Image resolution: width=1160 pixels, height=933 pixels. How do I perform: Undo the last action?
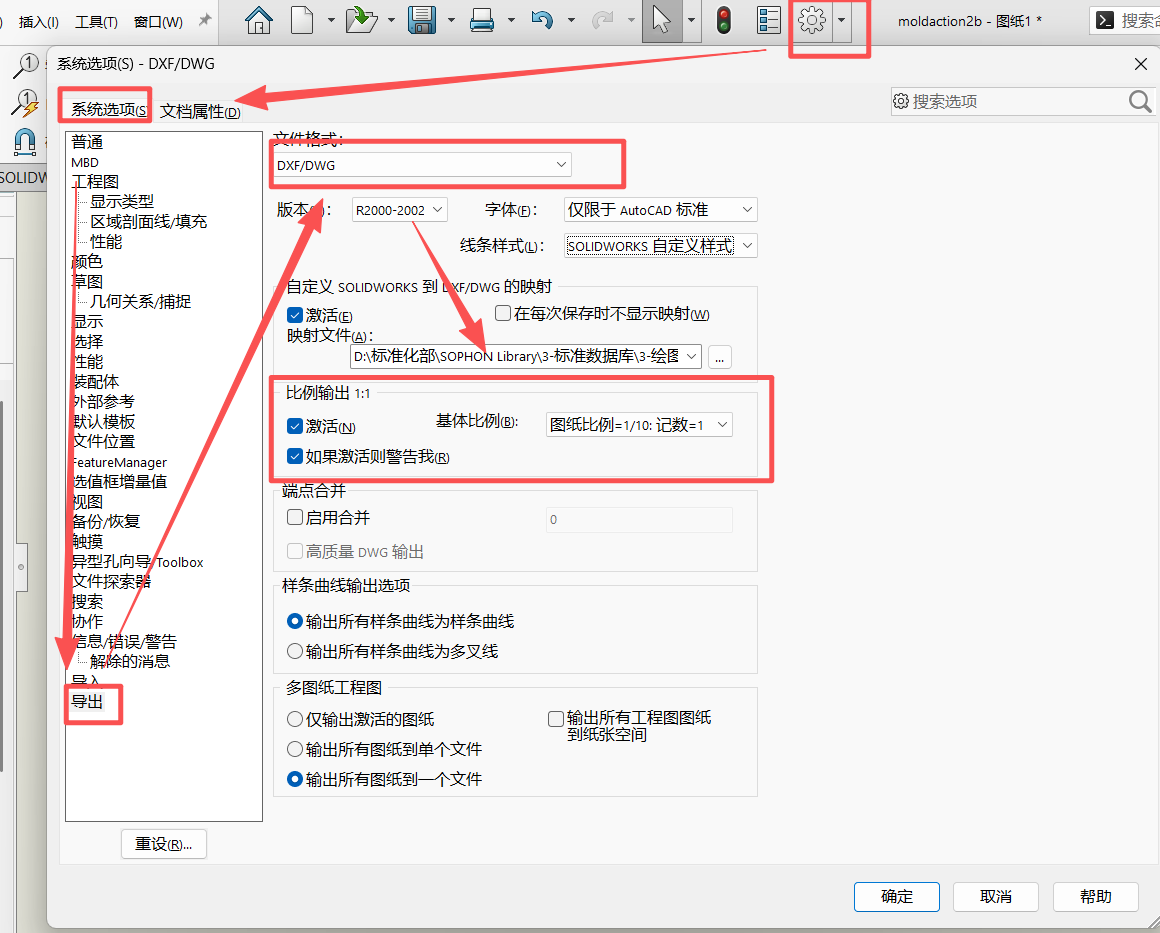pyautogui.click(x=542, y=20)
